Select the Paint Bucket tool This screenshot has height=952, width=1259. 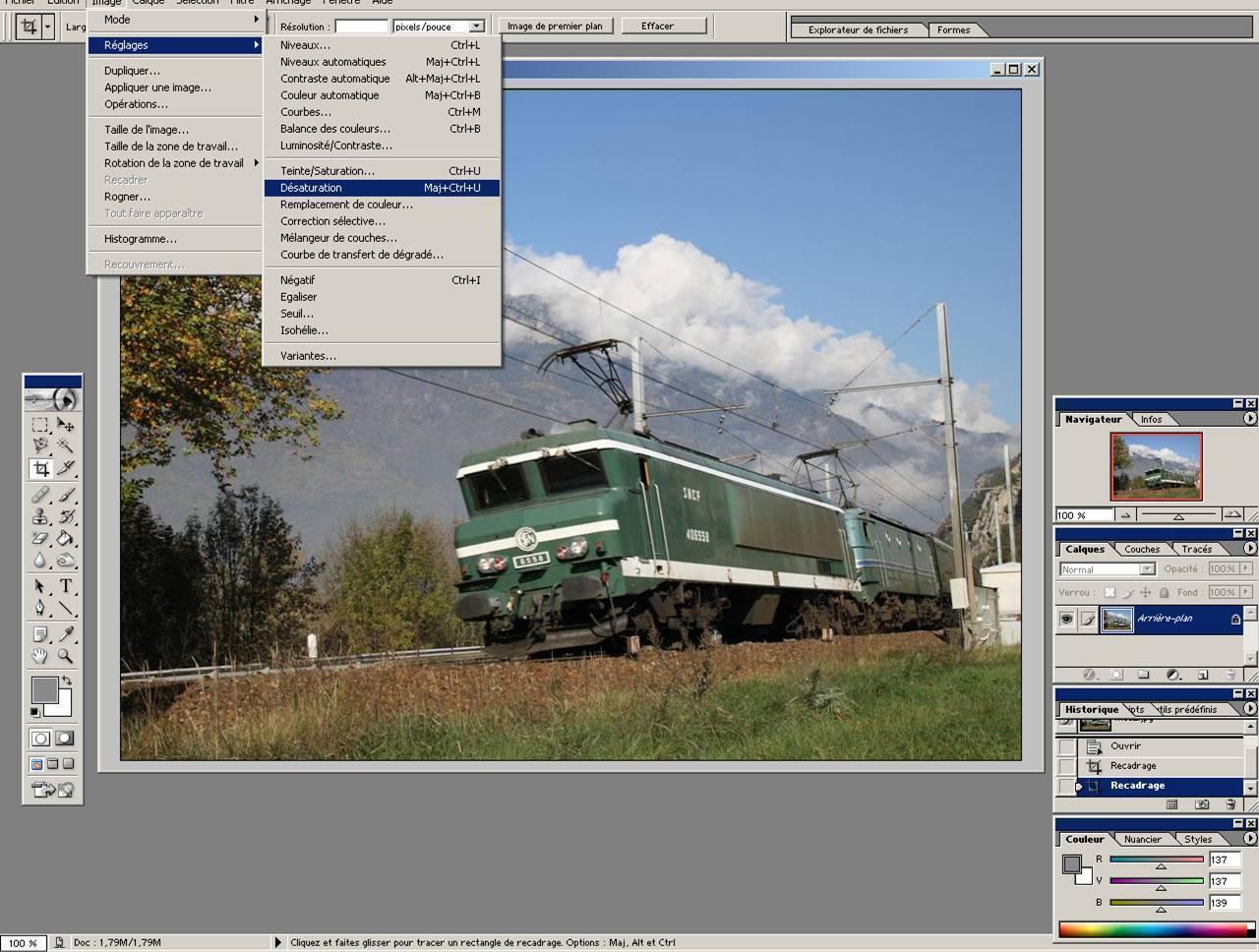click(65, 538)
